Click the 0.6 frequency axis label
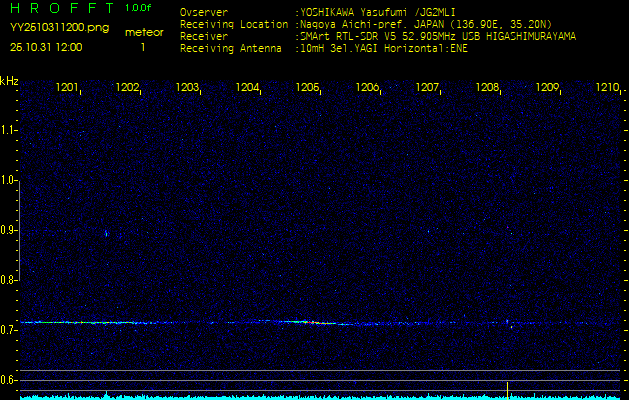The height and width of the screenshot is (400, 629). click(9, 380)
